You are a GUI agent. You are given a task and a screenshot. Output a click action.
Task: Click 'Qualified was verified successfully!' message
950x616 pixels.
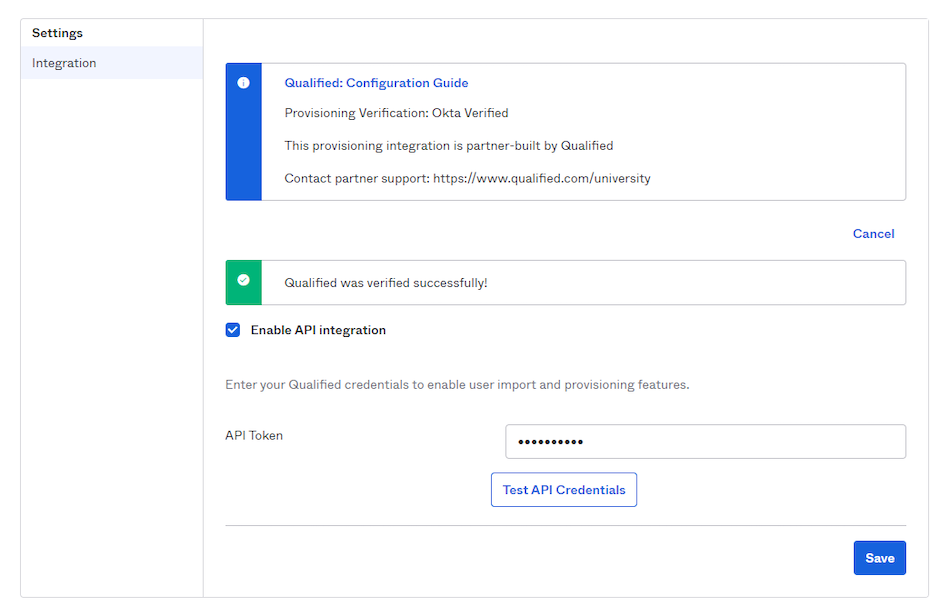point(386,283)
